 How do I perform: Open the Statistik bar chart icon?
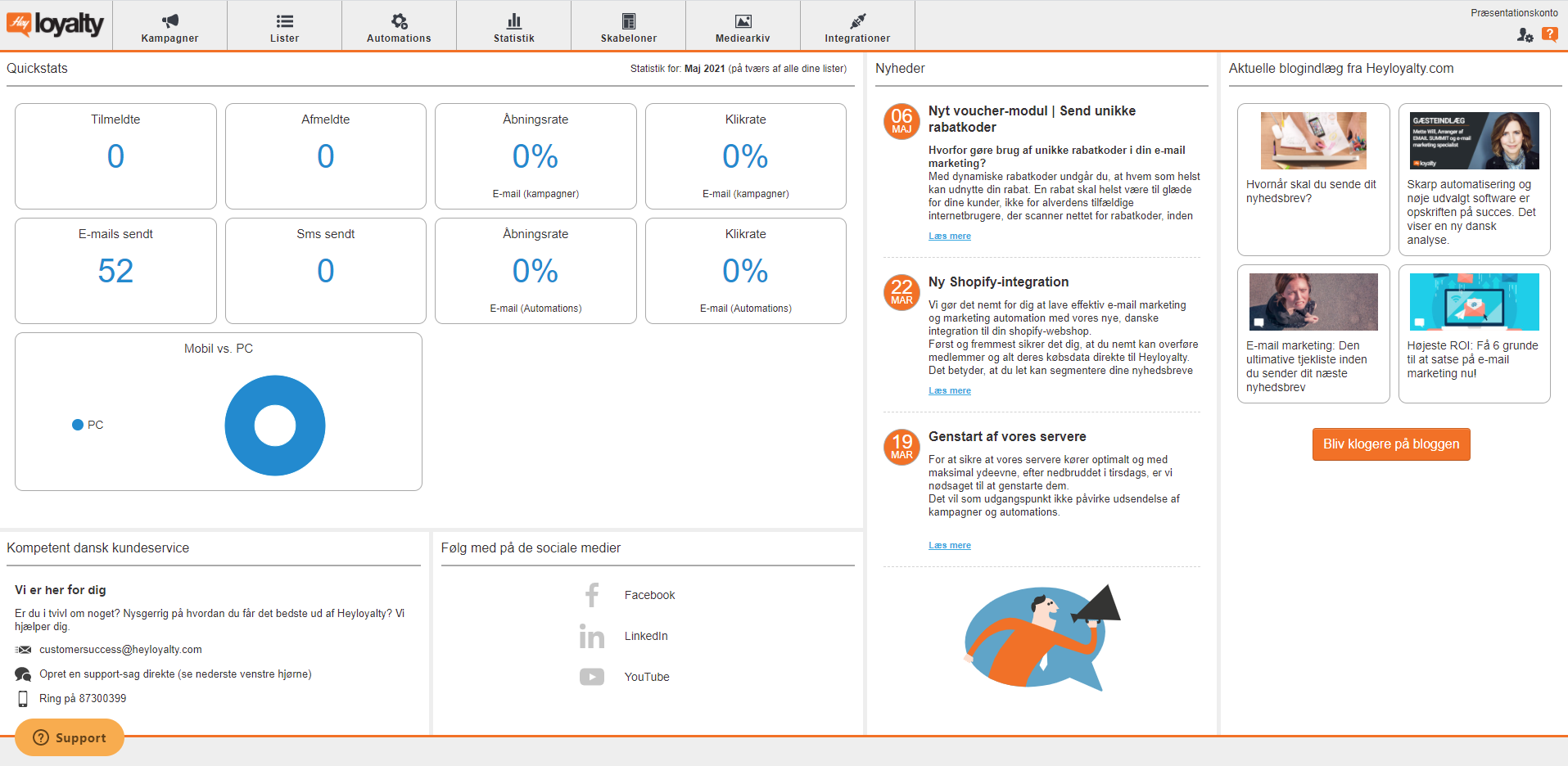point(513,20)
